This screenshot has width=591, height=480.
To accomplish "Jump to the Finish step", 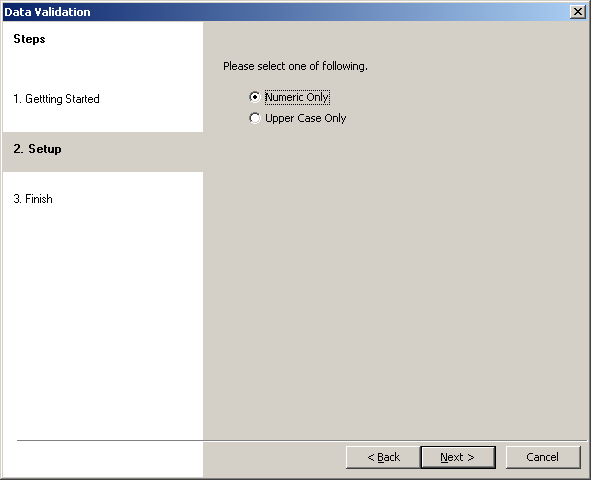I will point(33,199).
